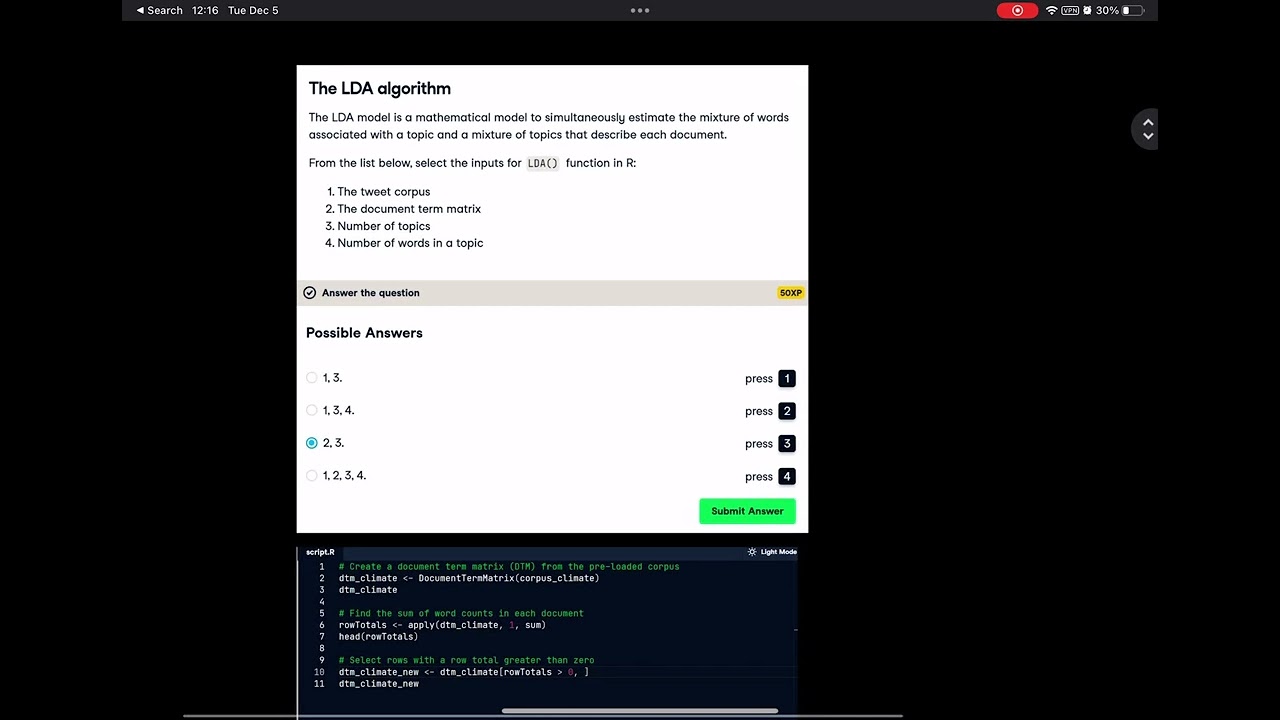The image size is (1280, 720).
Task: Click the horizontal scrollbar at the bottom
Action: pyautogui.click(x=640, y=712)
